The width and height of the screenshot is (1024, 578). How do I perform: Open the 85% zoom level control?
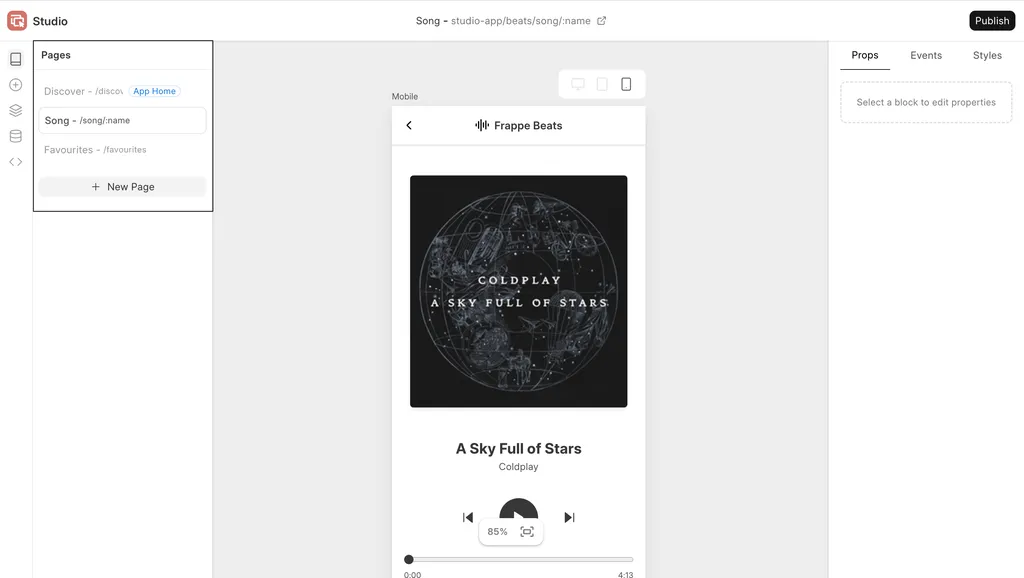click(497, 532)
